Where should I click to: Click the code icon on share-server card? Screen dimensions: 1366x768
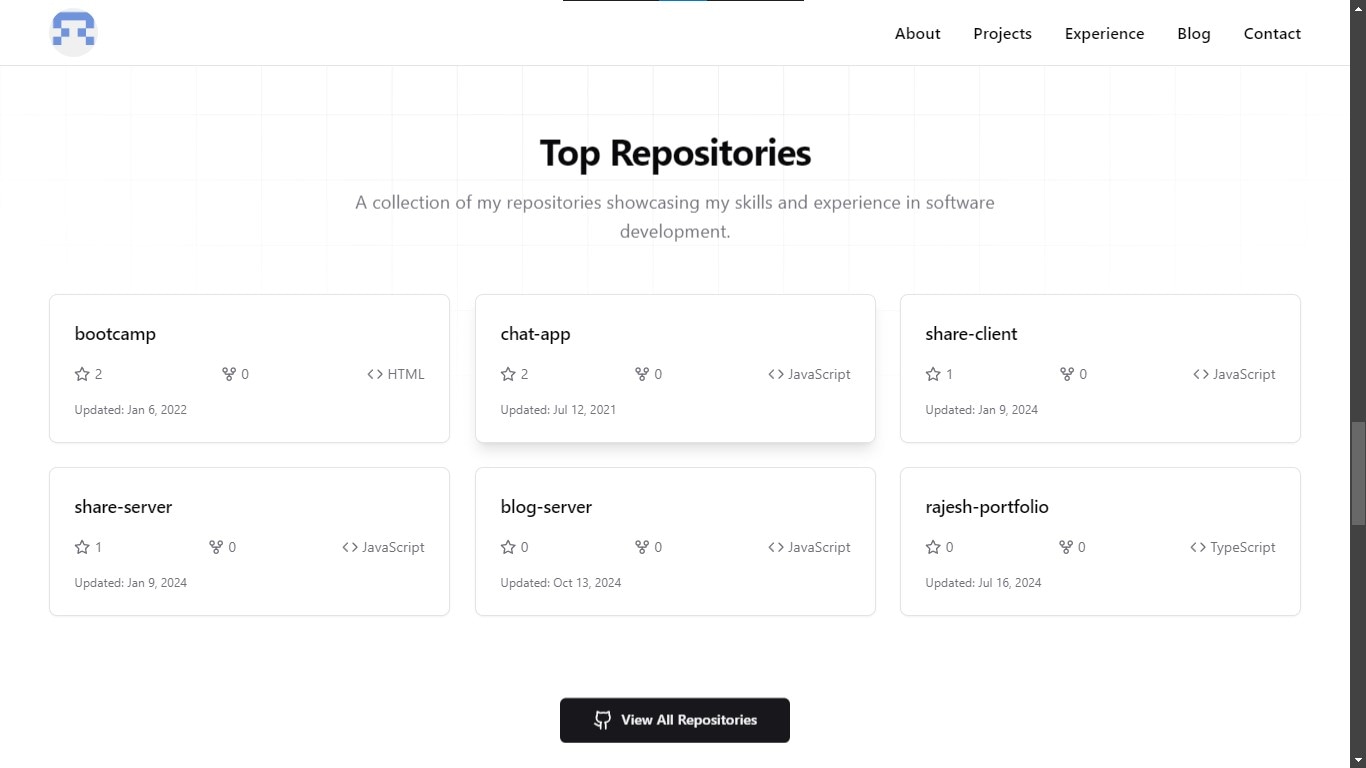pos(350,547)
